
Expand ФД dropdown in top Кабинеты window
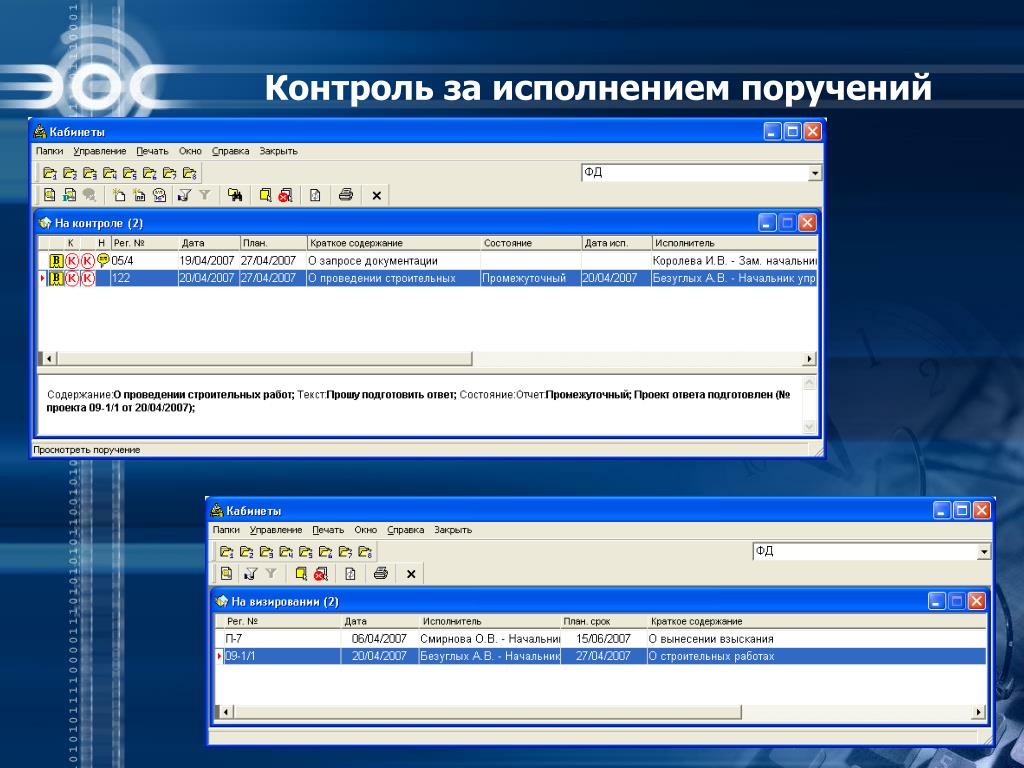tap(814, 173)
